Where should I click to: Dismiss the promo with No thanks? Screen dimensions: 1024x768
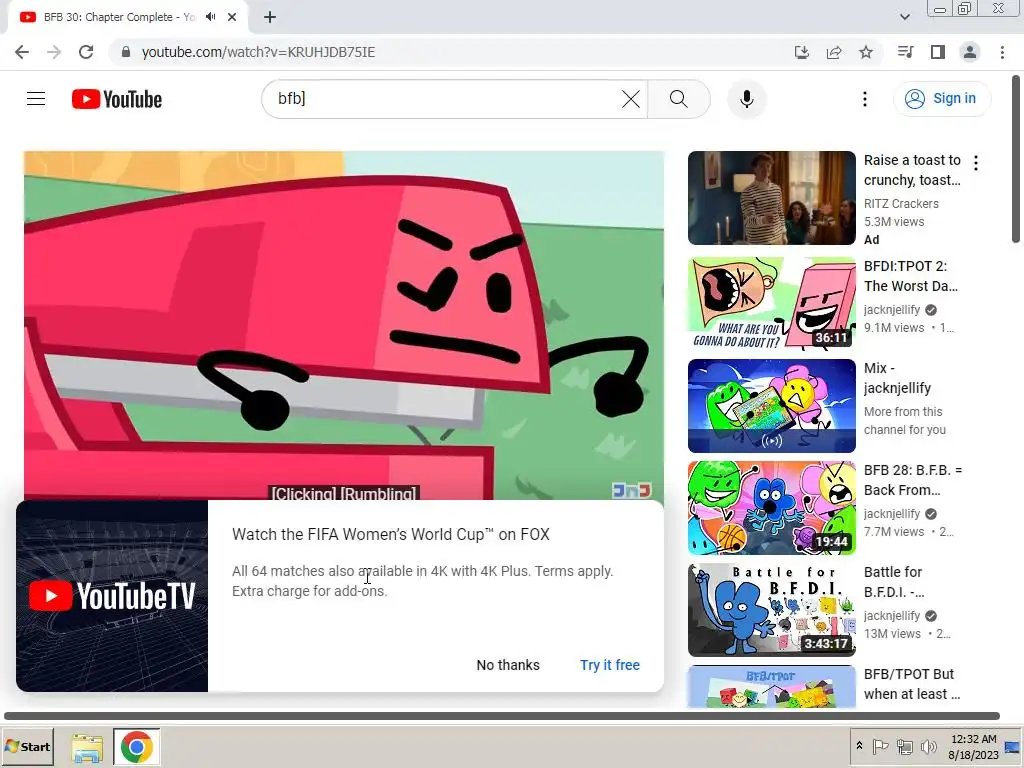[x=508, y=665]
